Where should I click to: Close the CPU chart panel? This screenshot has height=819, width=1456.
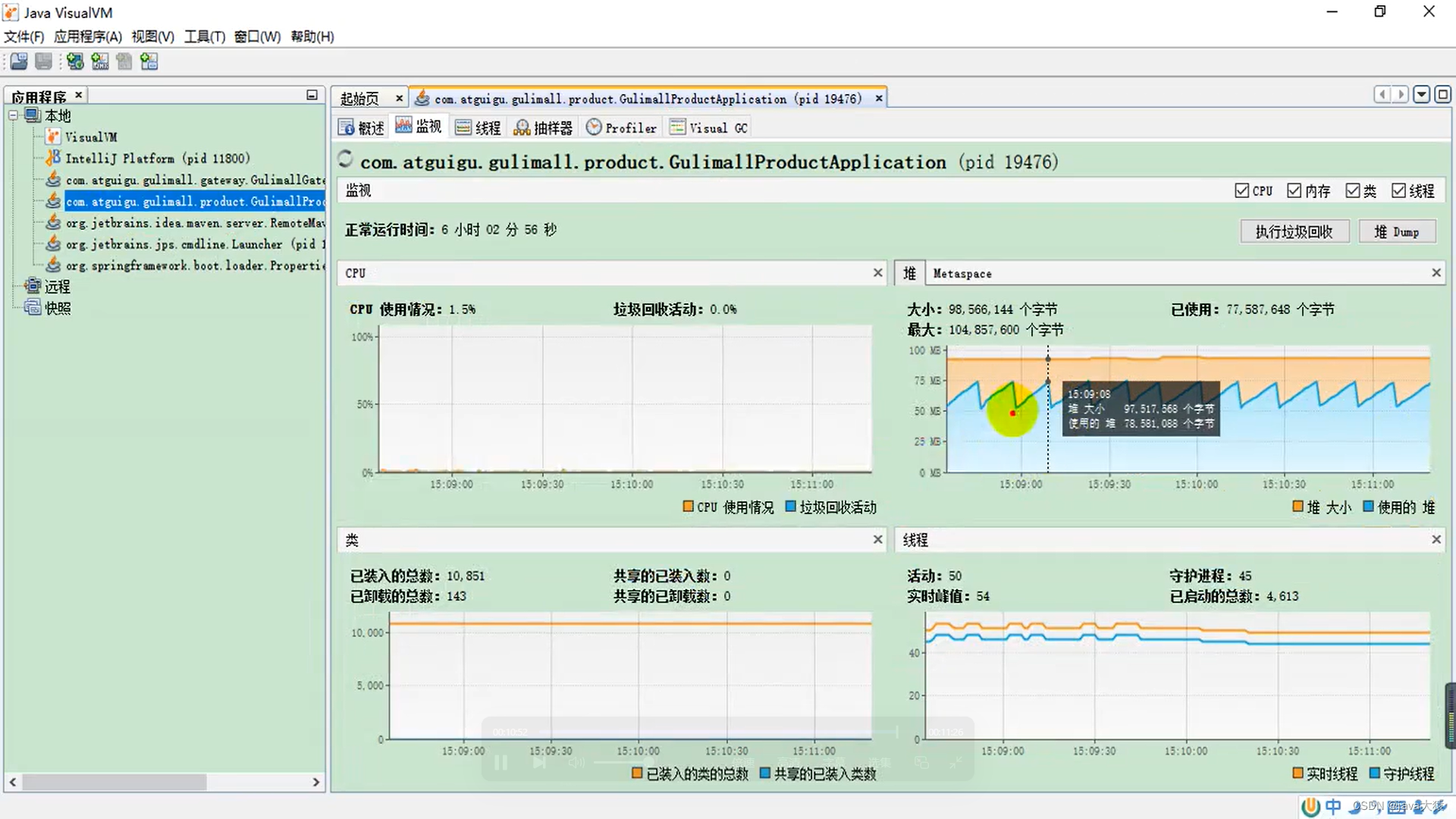coord(877,273)
